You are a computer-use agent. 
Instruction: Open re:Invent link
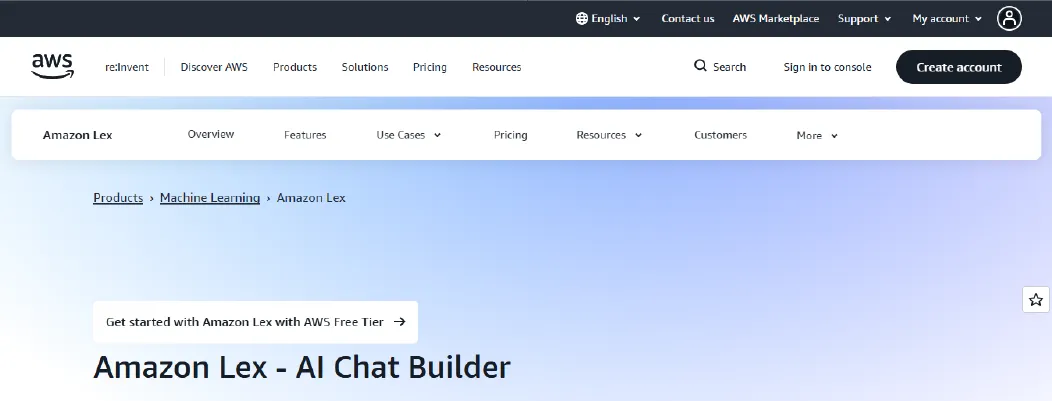tap(127, 67)
